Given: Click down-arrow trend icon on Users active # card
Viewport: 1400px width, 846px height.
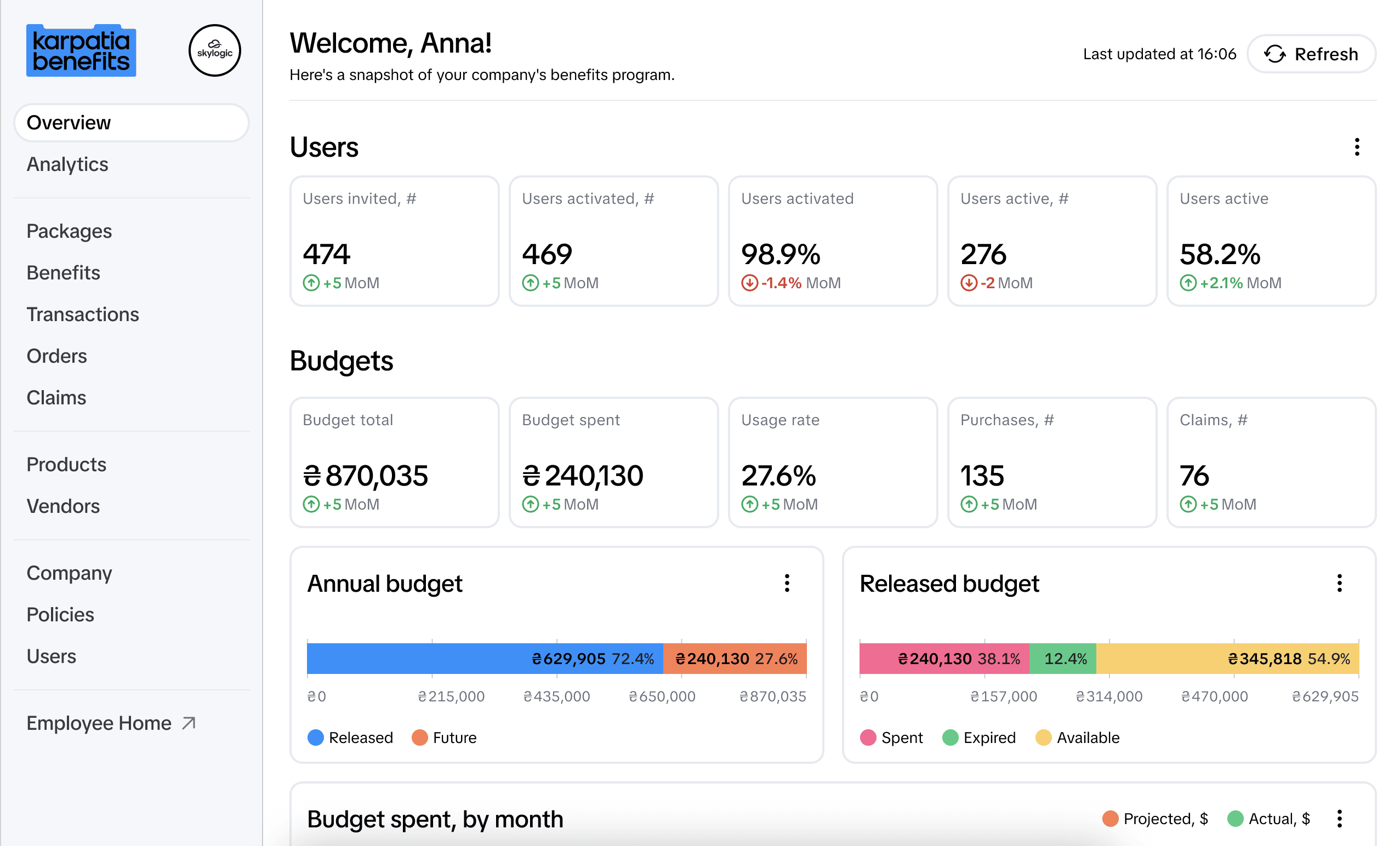Looking at the screenshot, I should click(x=969, y=283).
